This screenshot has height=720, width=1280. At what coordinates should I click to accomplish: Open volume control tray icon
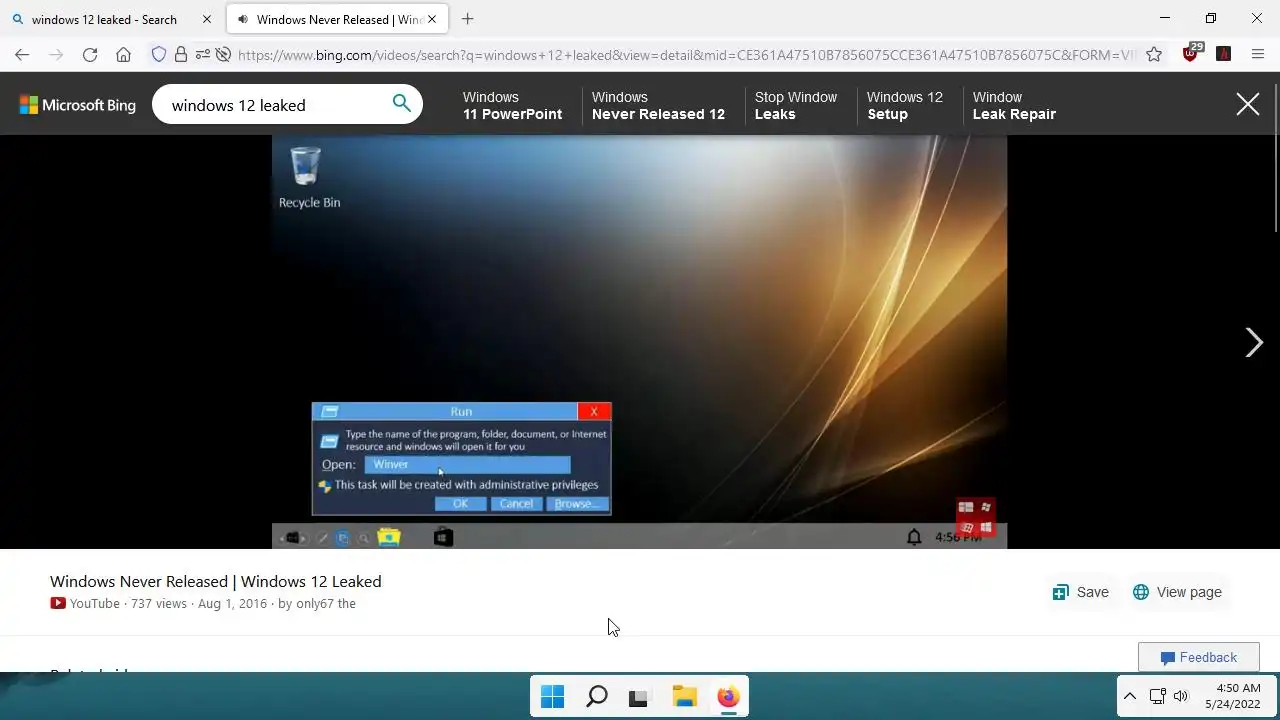click(1181, 696)
